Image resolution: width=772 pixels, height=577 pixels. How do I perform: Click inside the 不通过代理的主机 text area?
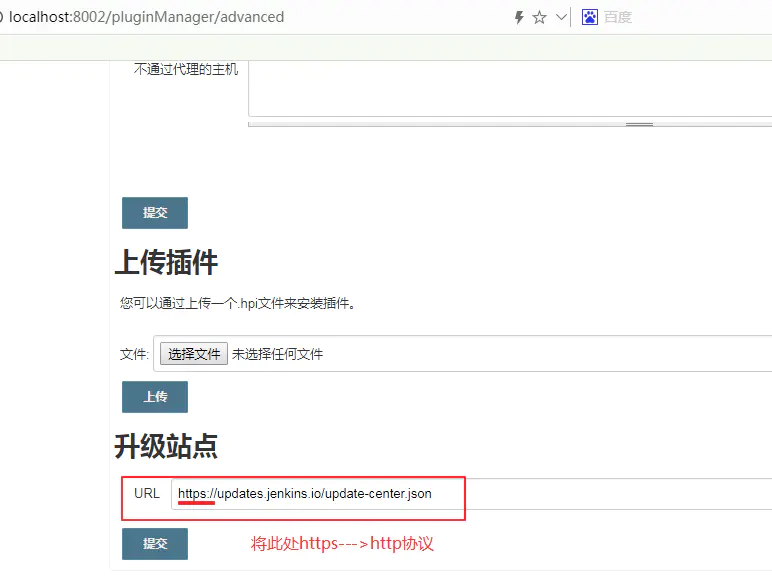[x=510, y=89]
